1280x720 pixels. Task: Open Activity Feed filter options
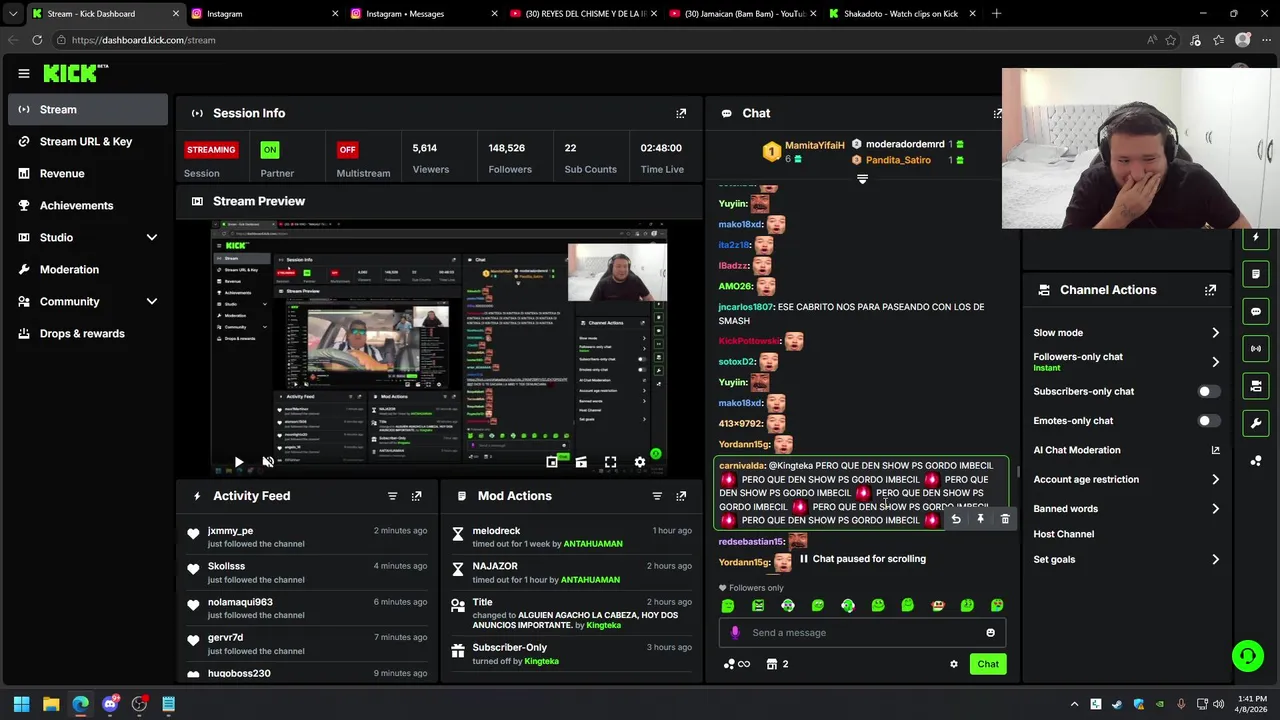pyautogui.click(x=392, y=496)
